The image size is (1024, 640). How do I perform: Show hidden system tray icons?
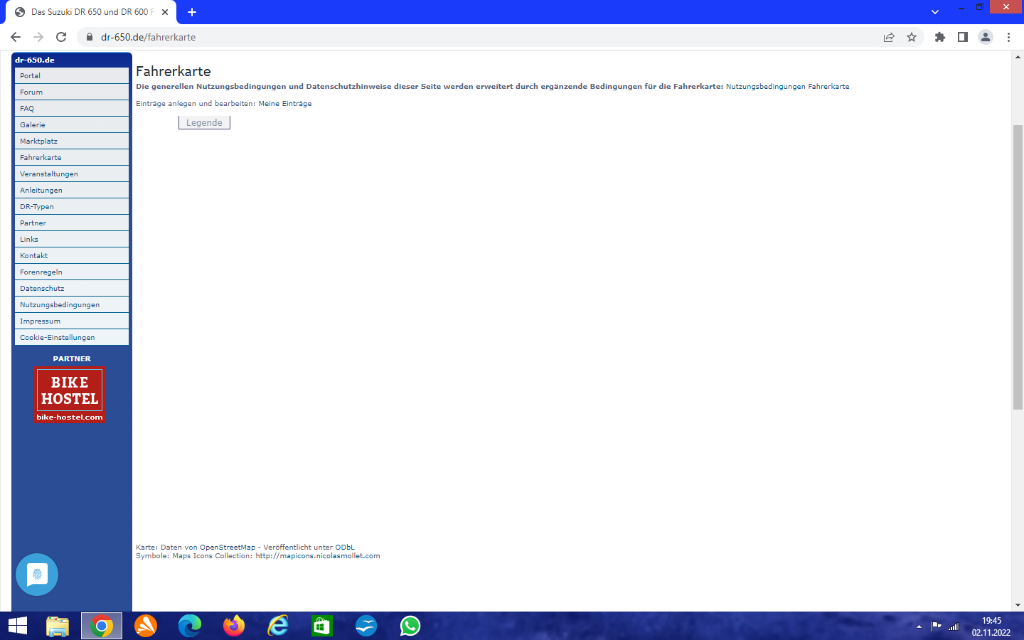918,626
